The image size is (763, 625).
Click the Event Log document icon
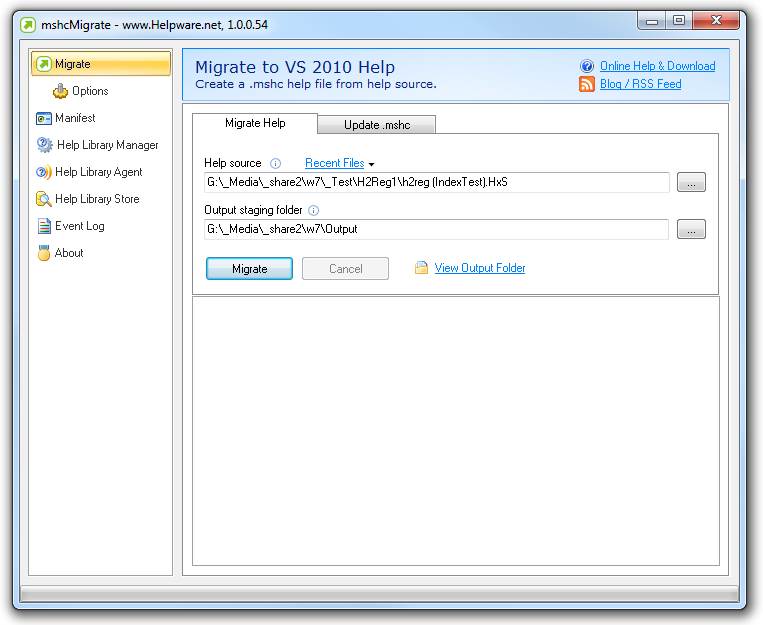click(44, 226)
